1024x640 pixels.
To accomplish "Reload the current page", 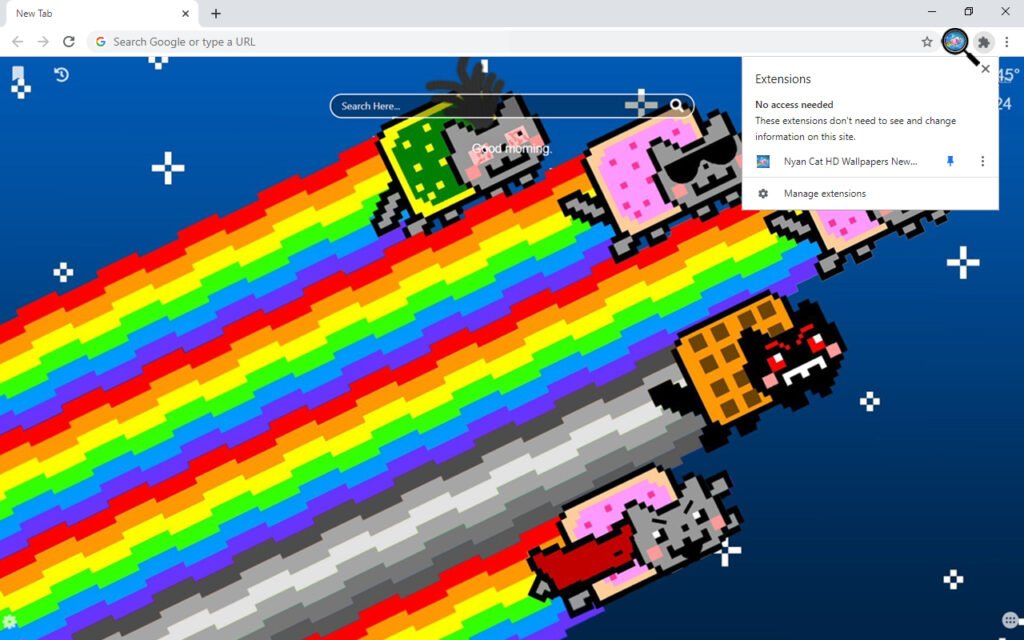I will (x=69, y=42).
